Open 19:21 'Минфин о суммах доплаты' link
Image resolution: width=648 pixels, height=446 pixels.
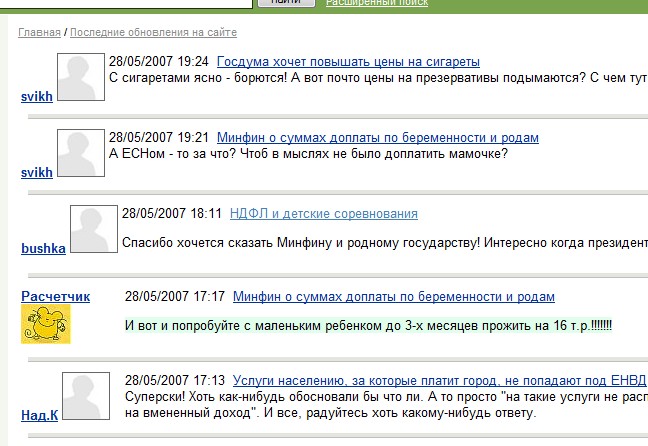point(378,138)
